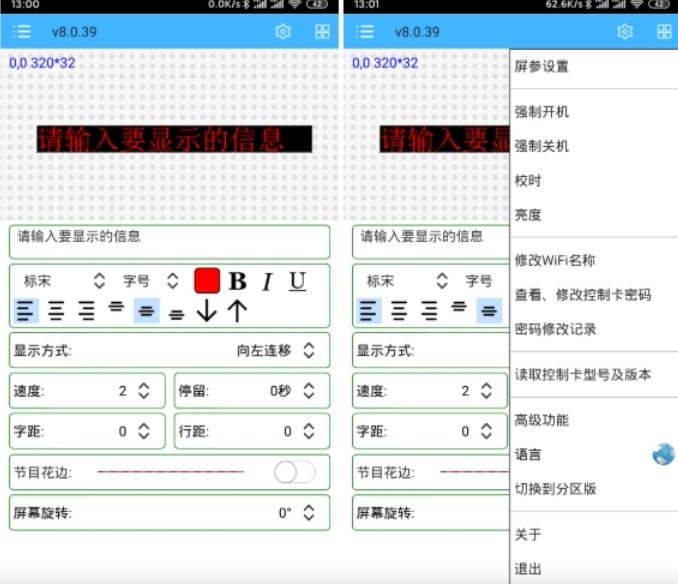Select vertical bottom alignment icon

click(176, 313)
